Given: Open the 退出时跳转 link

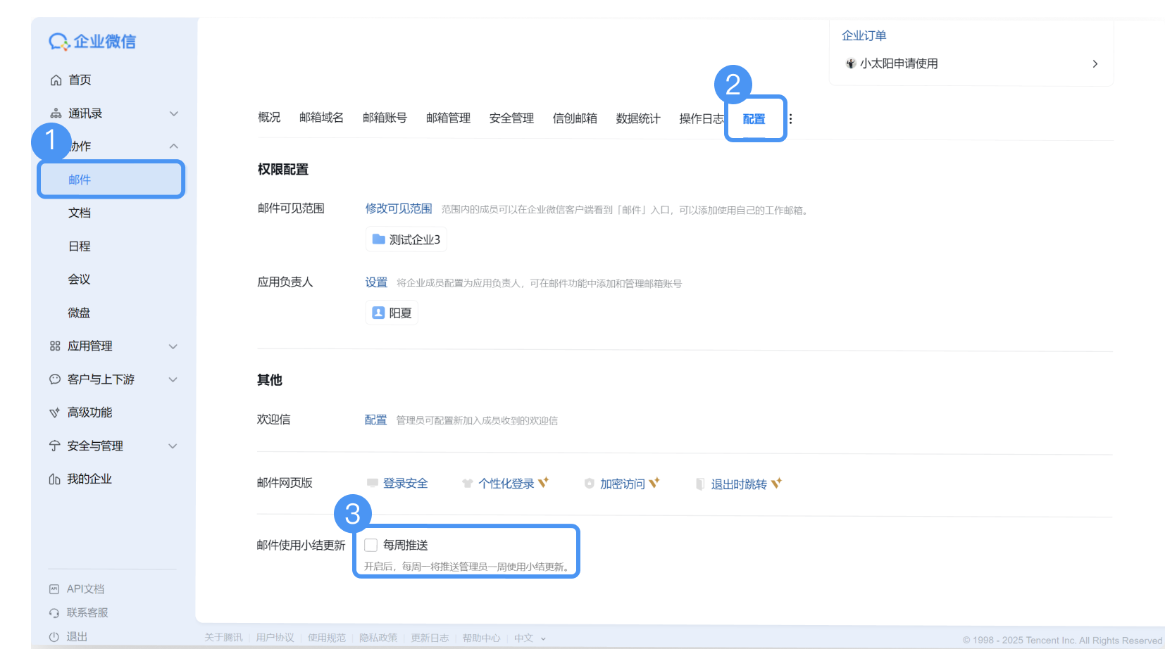Looking at the screenshot, I should (x=739, y=484).
